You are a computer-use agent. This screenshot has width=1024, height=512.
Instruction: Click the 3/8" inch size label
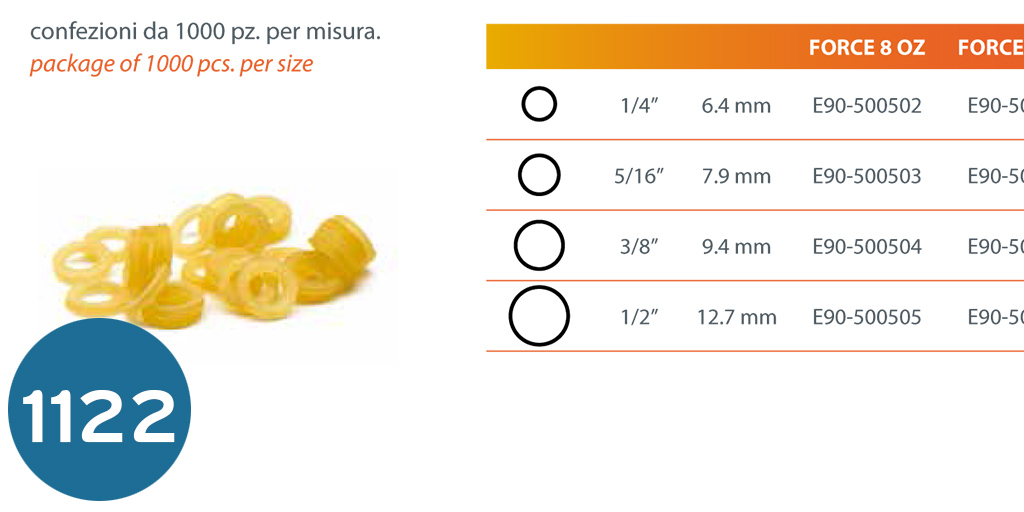click(639, 246)
